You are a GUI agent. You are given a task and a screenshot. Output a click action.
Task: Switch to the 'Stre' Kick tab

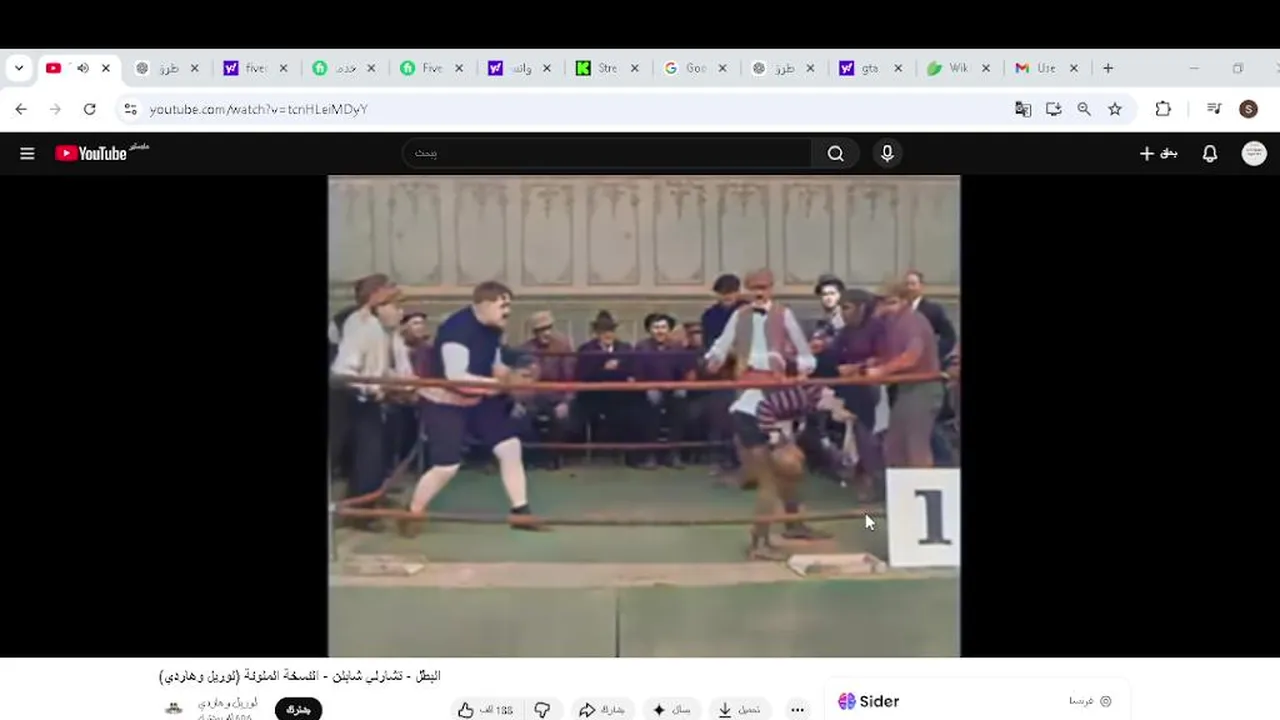coord(597,68)
